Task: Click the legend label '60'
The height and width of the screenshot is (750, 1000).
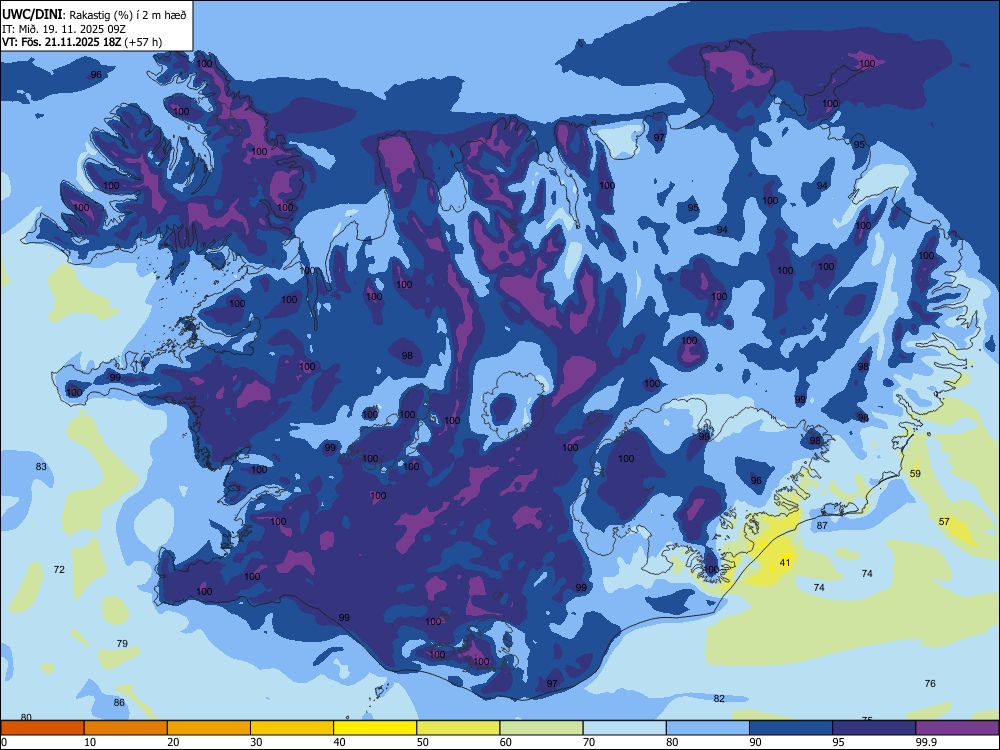Action: tap(506, 742)
